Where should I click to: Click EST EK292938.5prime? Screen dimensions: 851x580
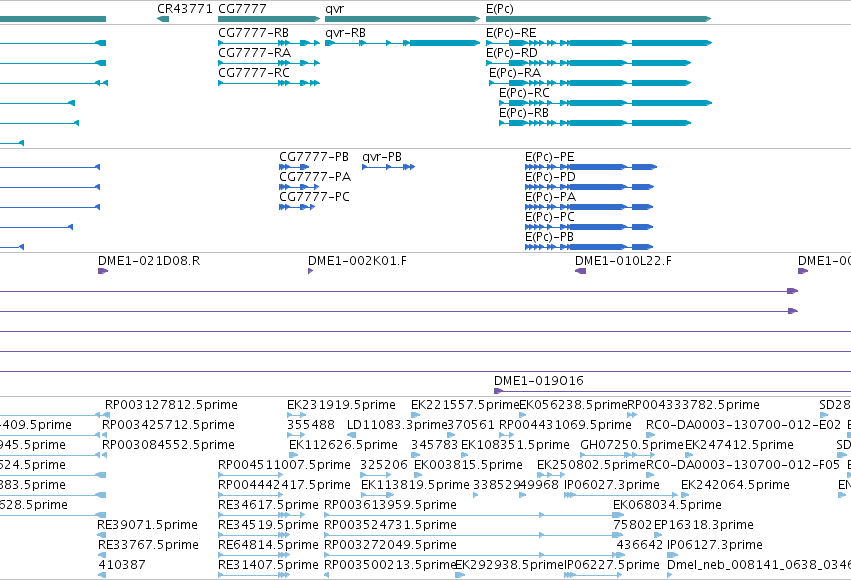point(460,575)
